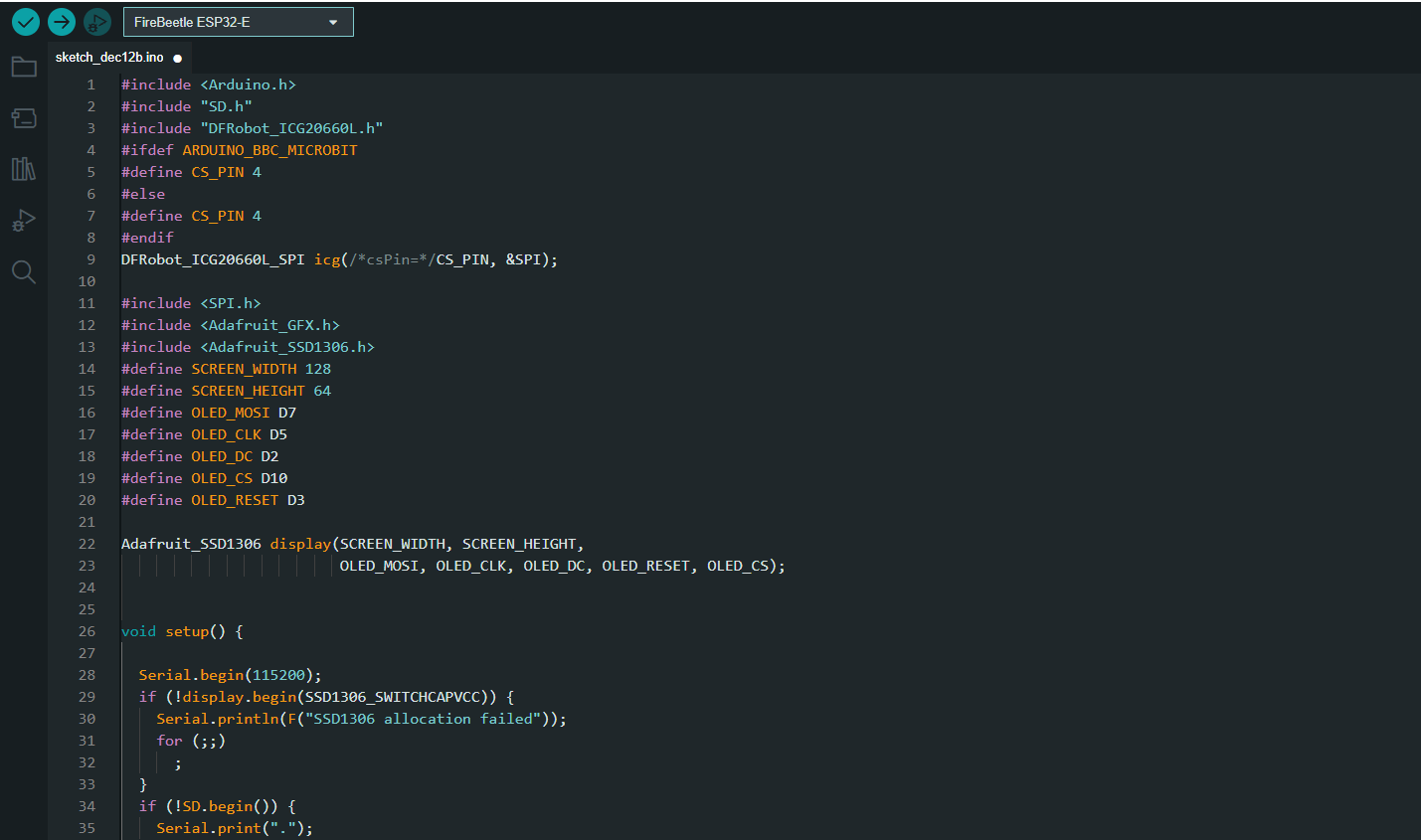Verify the sketch with the checkmark button

tap(25, 21)
